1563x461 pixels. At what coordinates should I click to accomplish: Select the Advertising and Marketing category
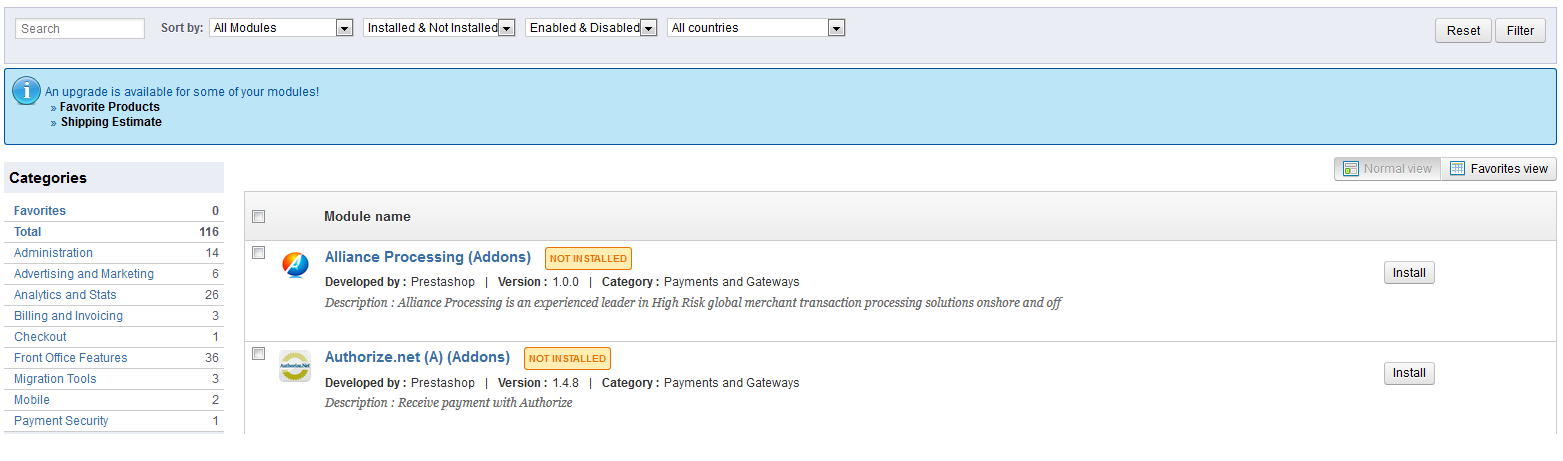click(x=84, y=274)
